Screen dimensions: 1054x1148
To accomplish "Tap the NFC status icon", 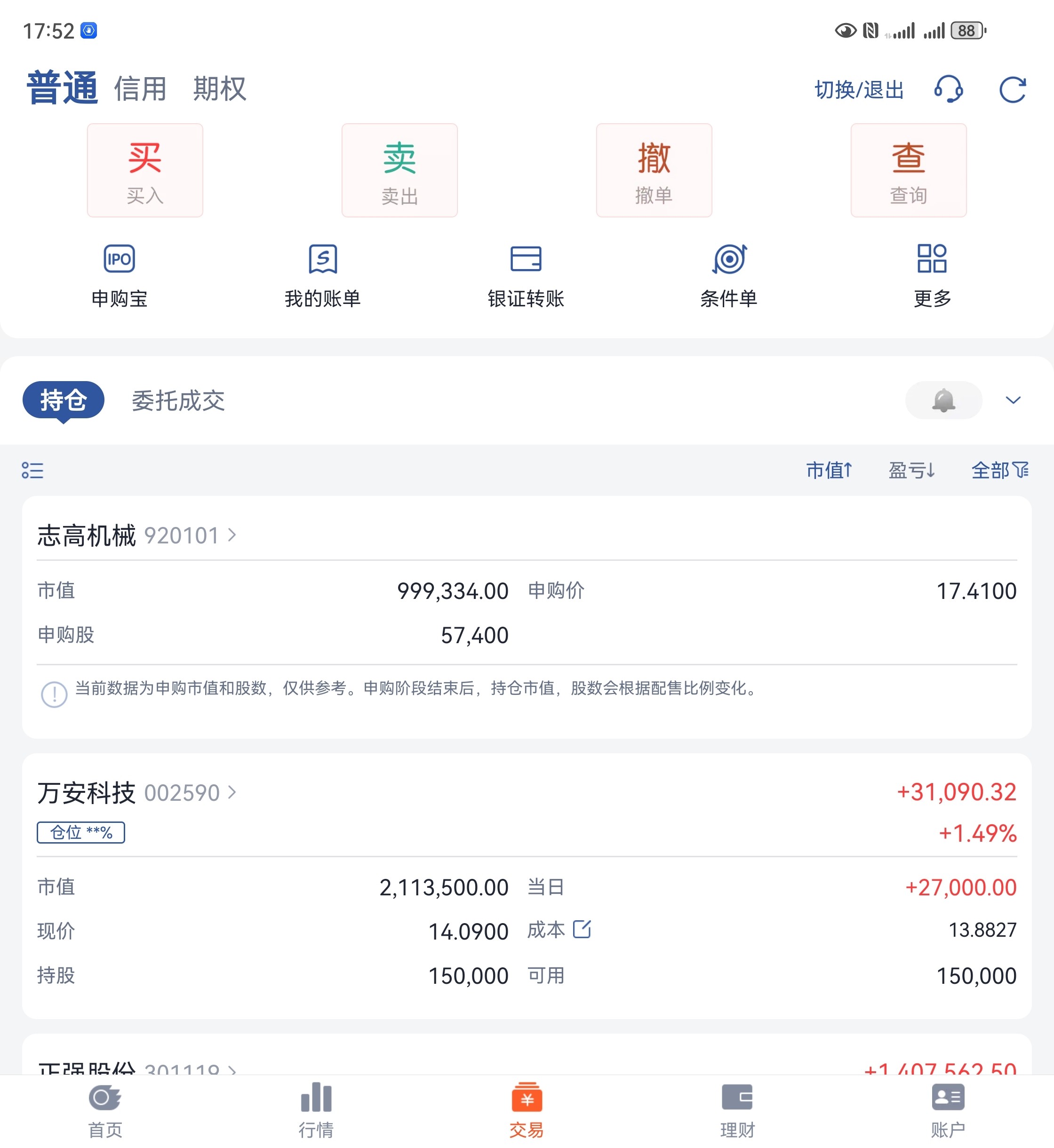I will point(870,30).
